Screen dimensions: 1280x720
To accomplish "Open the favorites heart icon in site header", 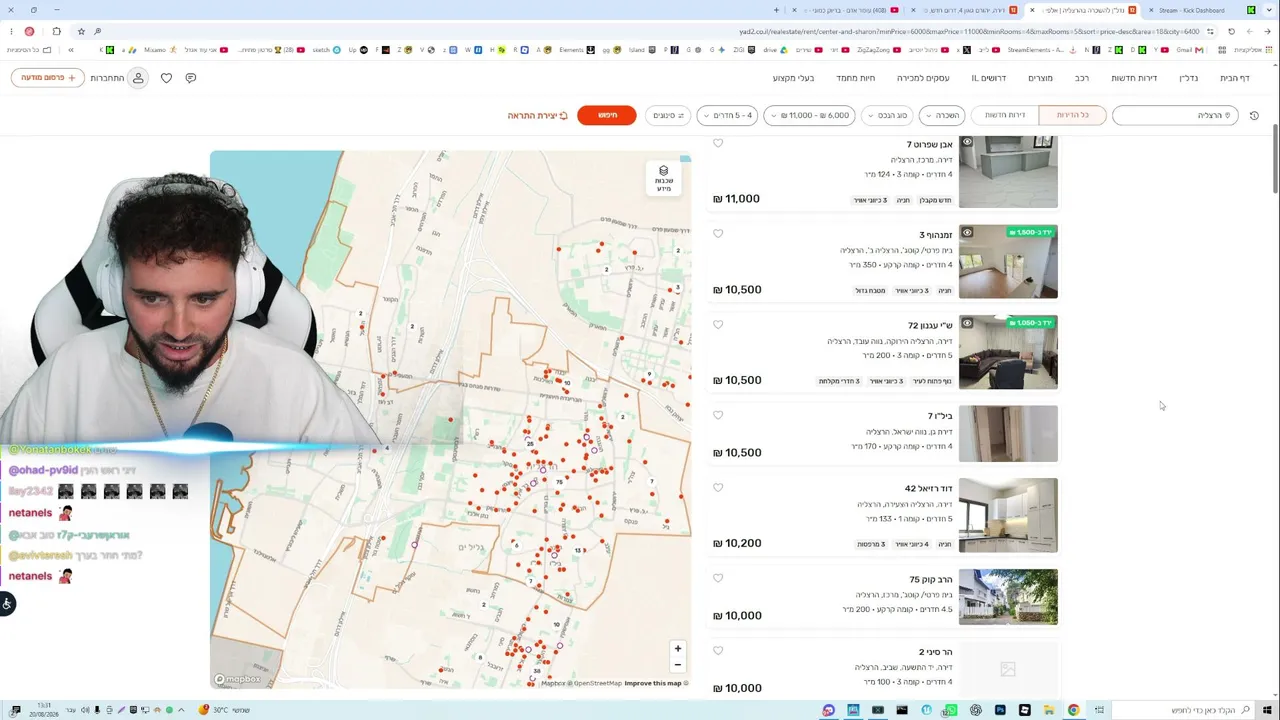I will coord(166,78).
